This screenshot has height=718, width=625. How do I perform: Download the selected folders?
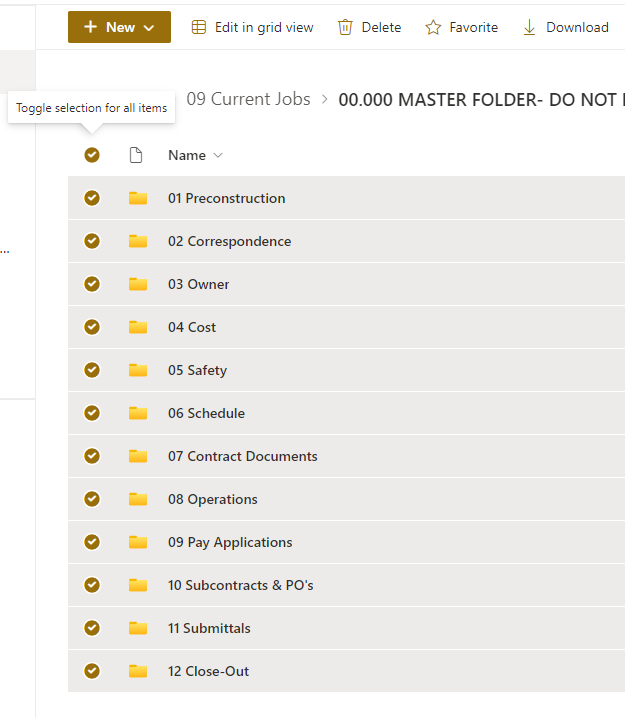click(x=565, y=27)
